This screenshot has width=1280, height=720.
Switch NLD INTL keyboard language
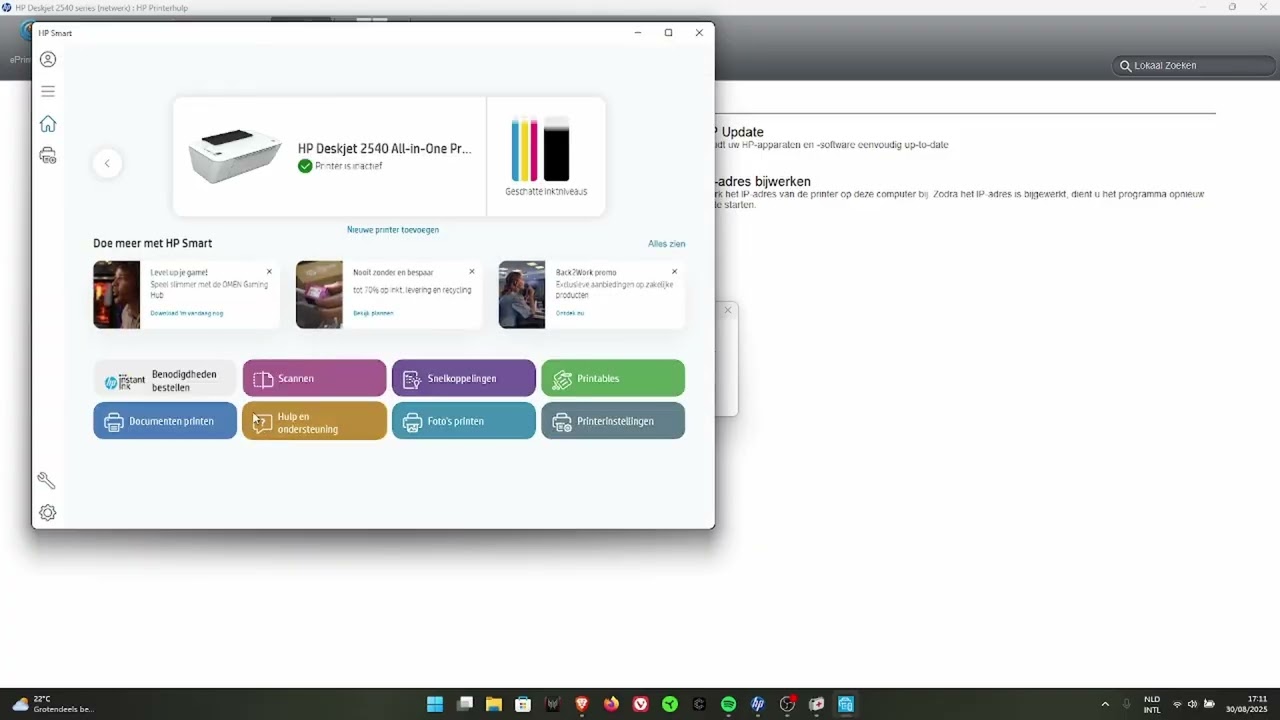1152,704
